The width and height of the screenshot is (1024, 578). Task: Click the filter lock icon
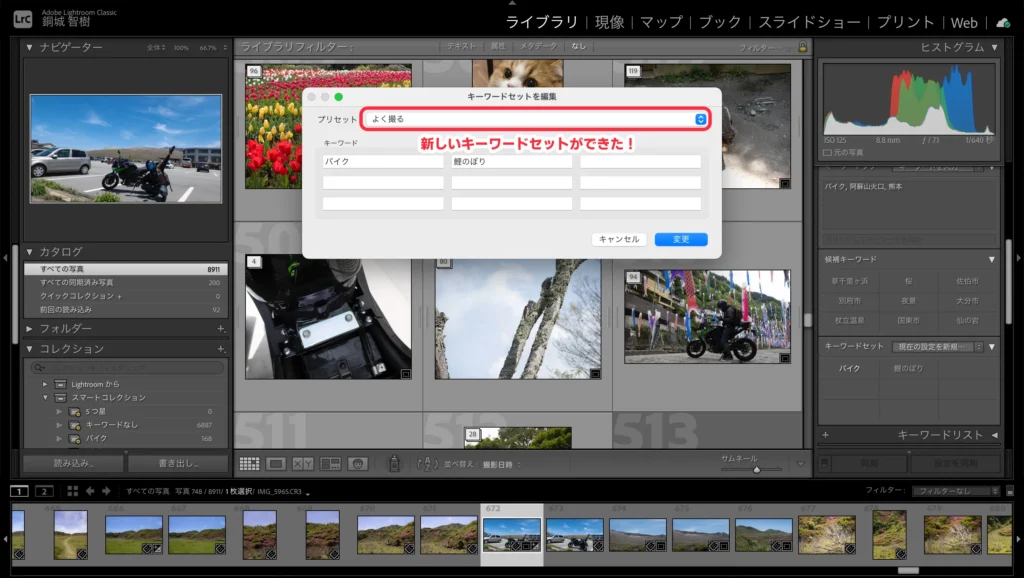point(802,47)
